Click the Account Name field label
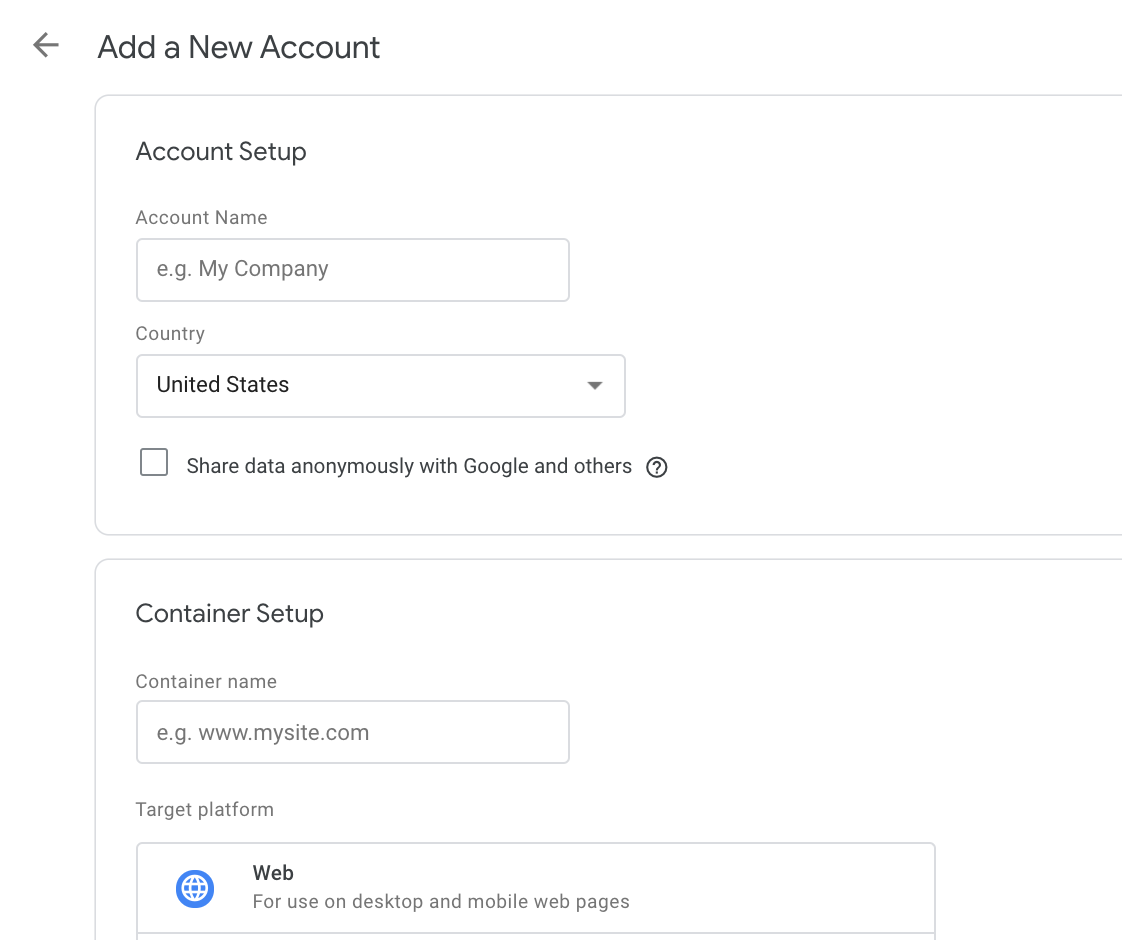The image size is (1122, 940). point(201,218)
